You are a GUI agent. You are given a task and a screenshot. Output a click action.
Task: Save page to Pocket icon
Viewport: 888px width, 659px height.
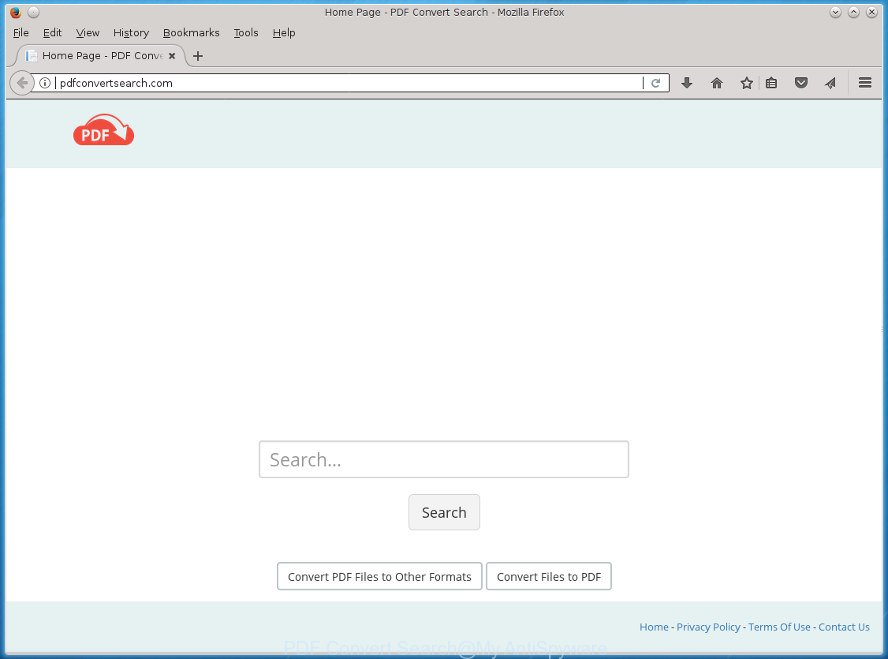point(801,83)
